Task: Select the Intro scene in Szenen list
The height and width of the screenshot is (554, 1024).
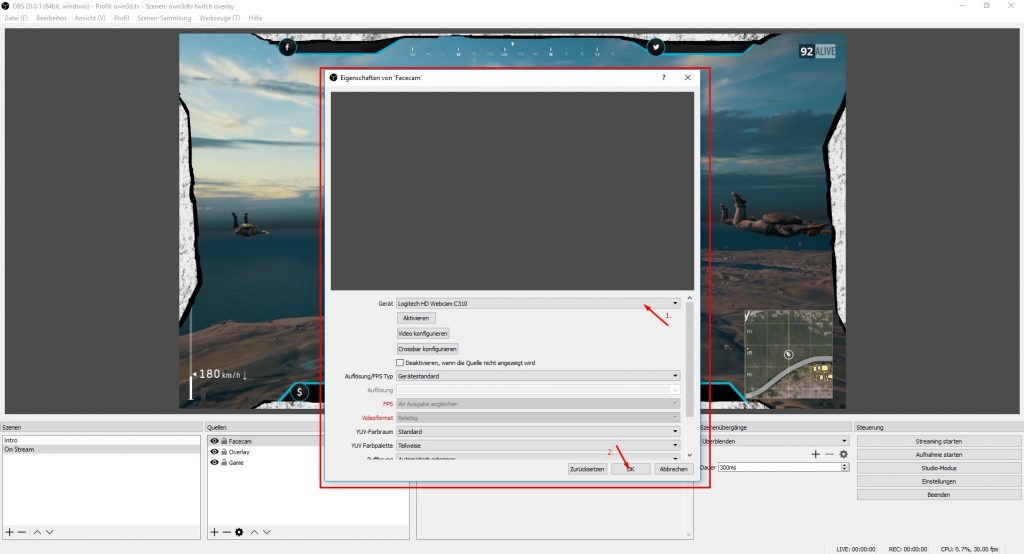Action: tap(11, 440)
